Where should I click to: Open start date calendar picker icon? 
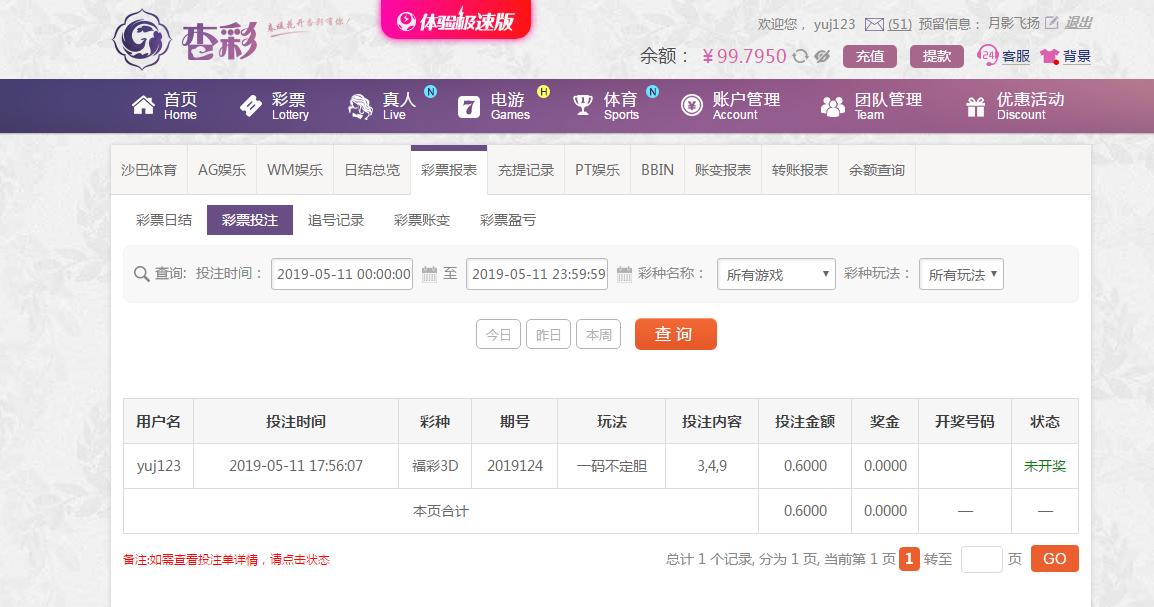[430, 274]
